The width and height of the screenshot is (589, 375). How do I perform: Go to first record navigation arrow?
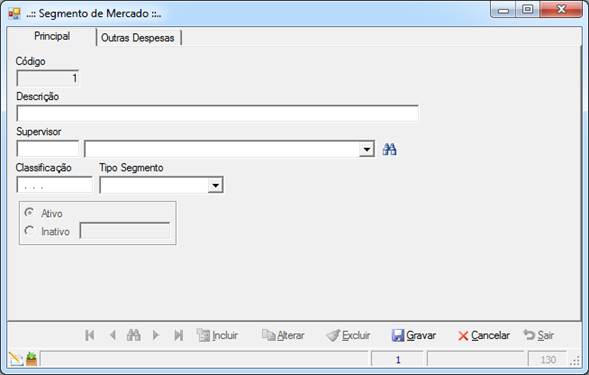pyautogui.click(x=90, y=335)
